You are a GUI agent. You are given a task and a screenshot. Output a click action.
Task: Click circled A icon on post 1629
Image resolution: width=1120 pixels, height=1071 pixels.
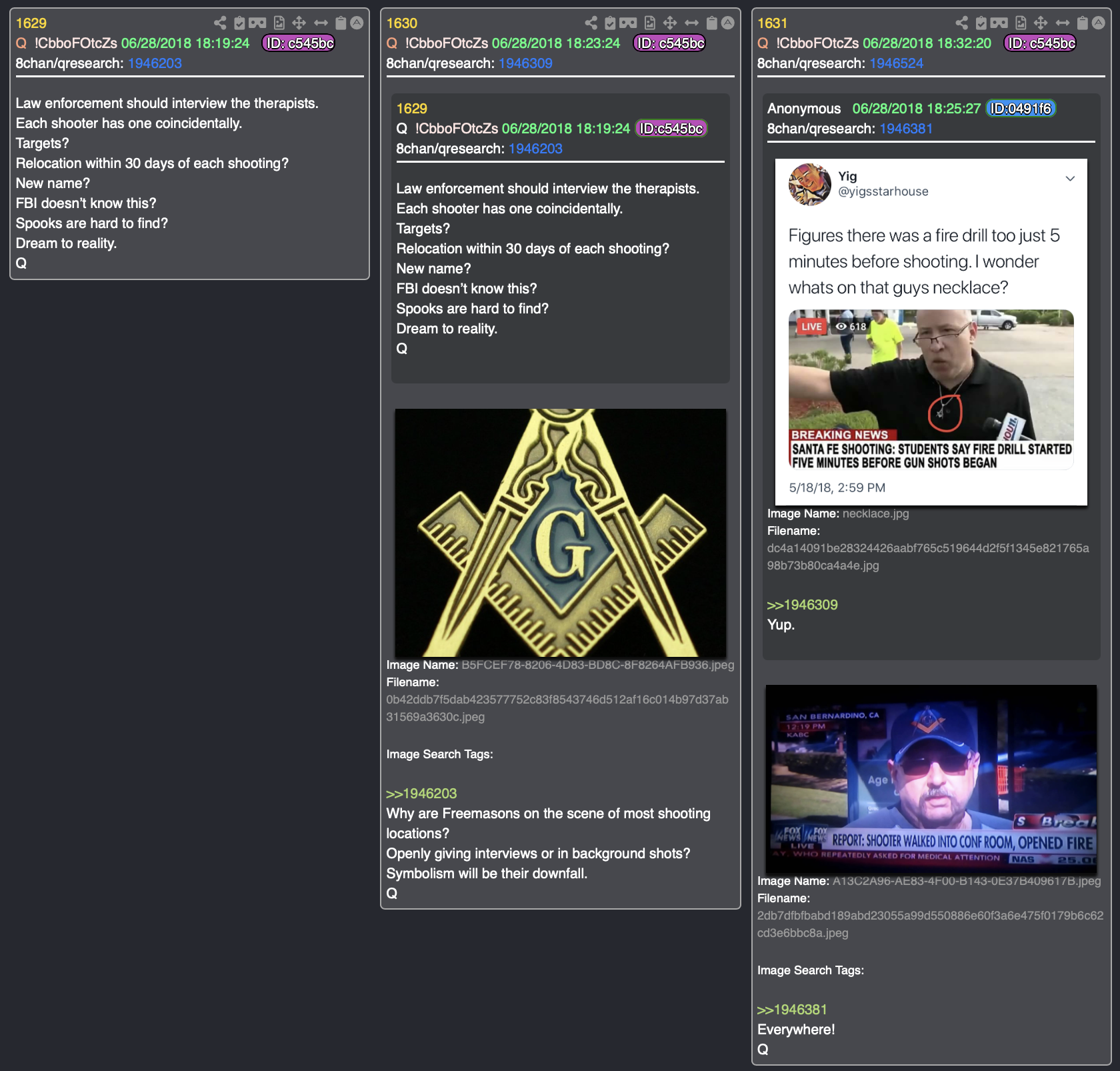click(357, 23)
